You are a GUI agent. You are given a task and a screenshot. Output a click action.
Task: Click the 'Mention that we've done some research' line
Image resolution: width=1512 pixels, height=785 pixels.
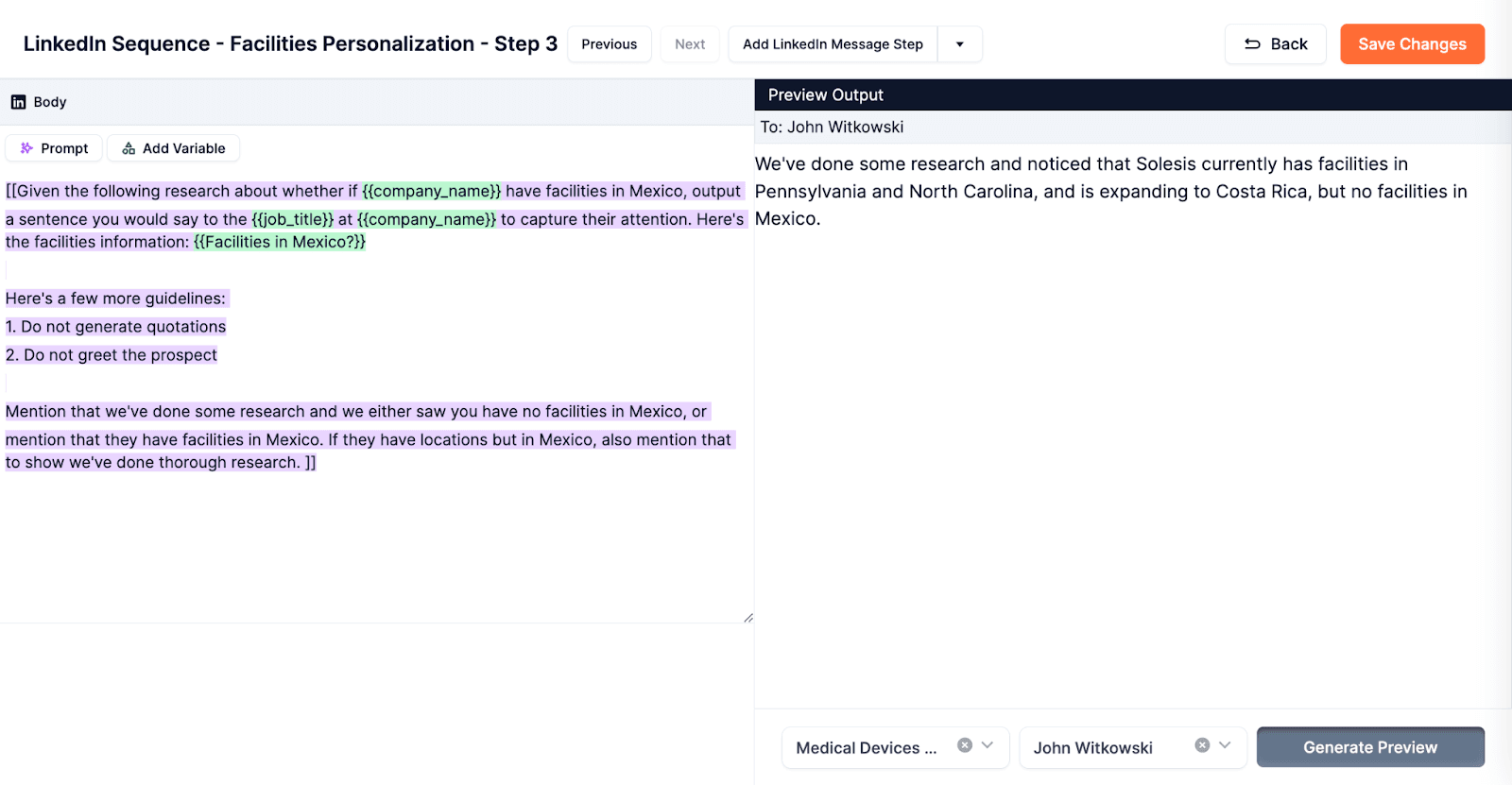point(356,412)
